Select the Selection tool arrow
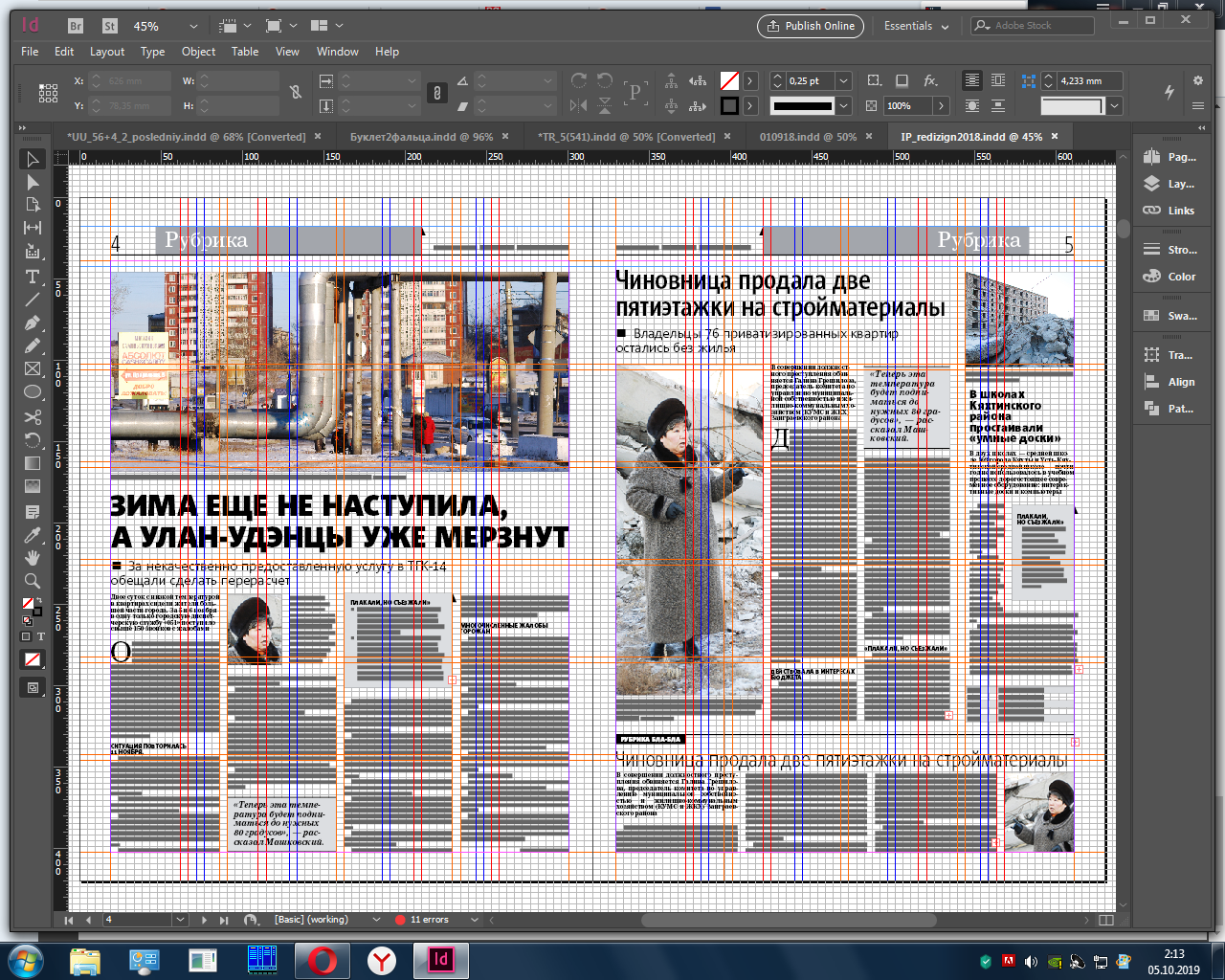The width and height of the screenshot is (1225, 980). click(x=33, y=160)
